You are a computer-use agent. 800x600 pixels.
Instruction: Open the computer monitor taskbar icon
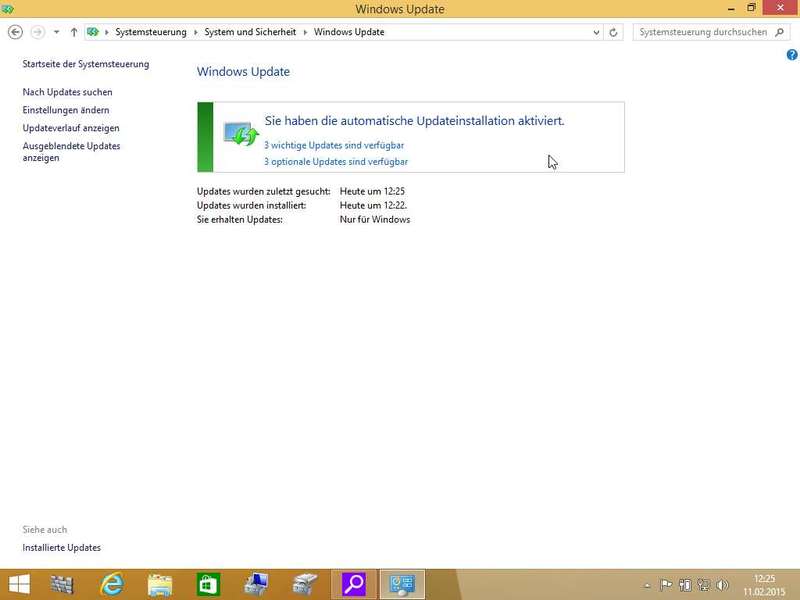(x=256, y=584)
